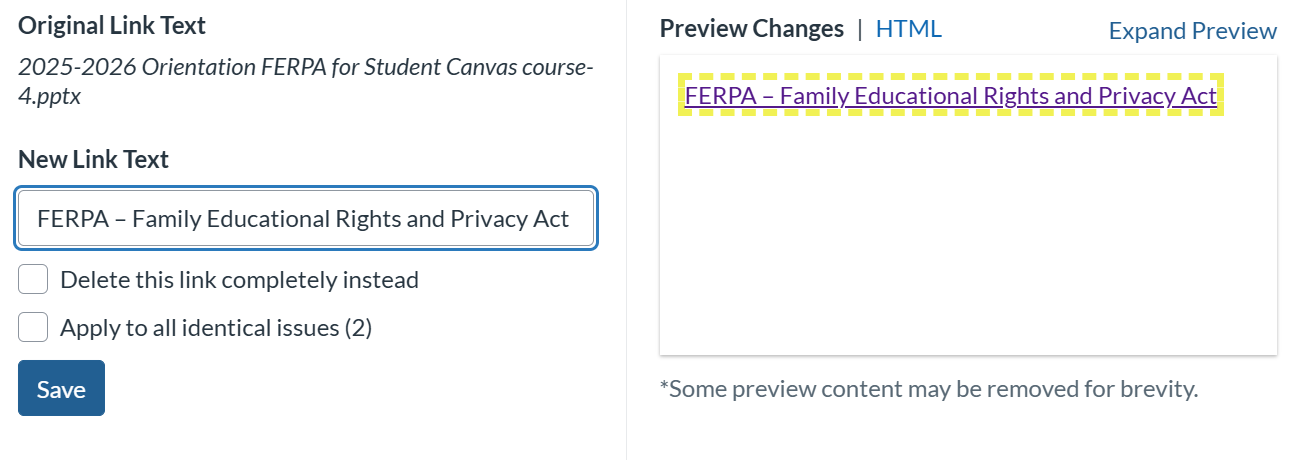The height and width of the screenshot is (460, 1305).
Task: Follow the FERPA link in the preview
Action: (x=950, y=96)
